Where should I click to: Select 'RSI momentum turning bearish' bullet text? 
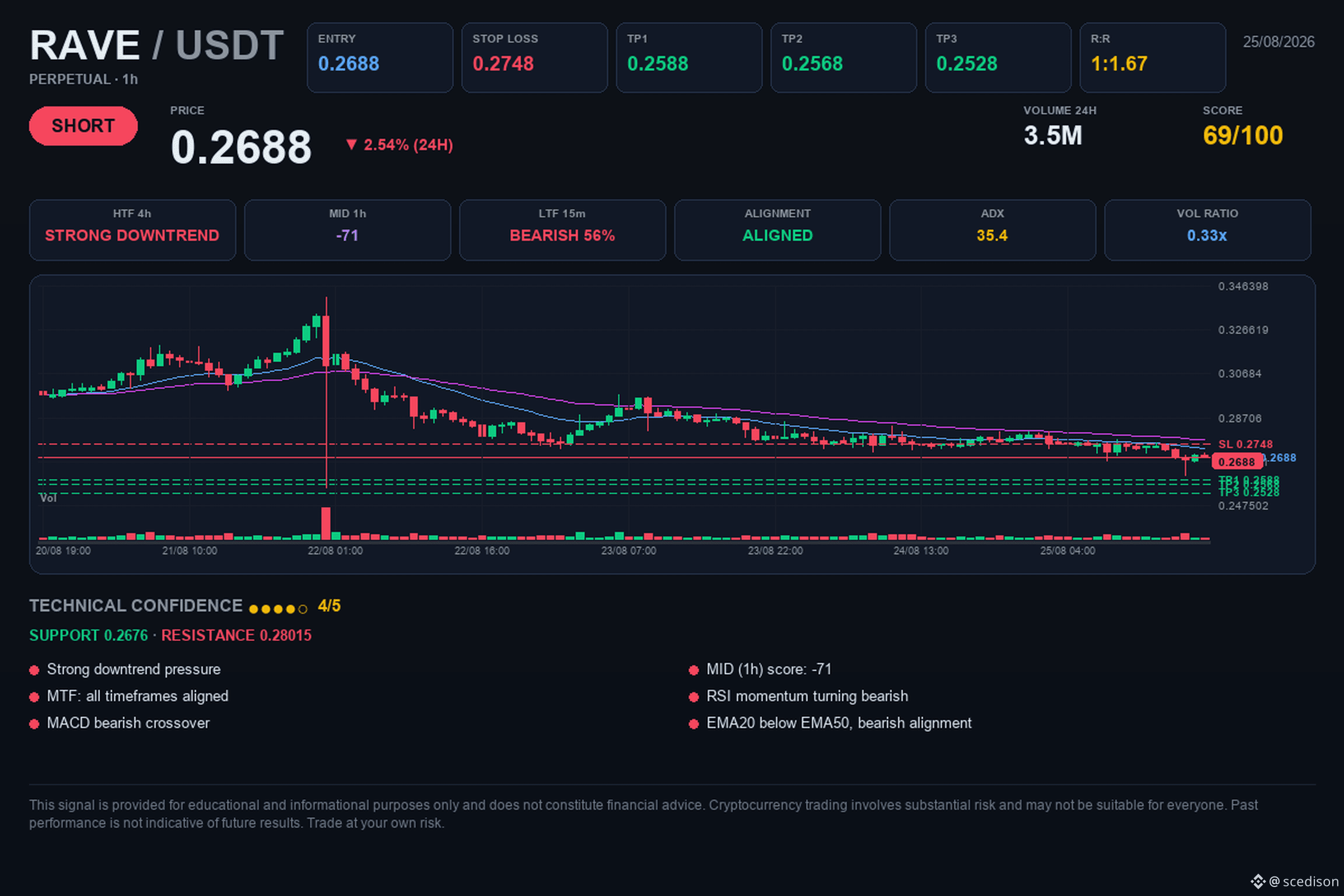click(808, 697)
